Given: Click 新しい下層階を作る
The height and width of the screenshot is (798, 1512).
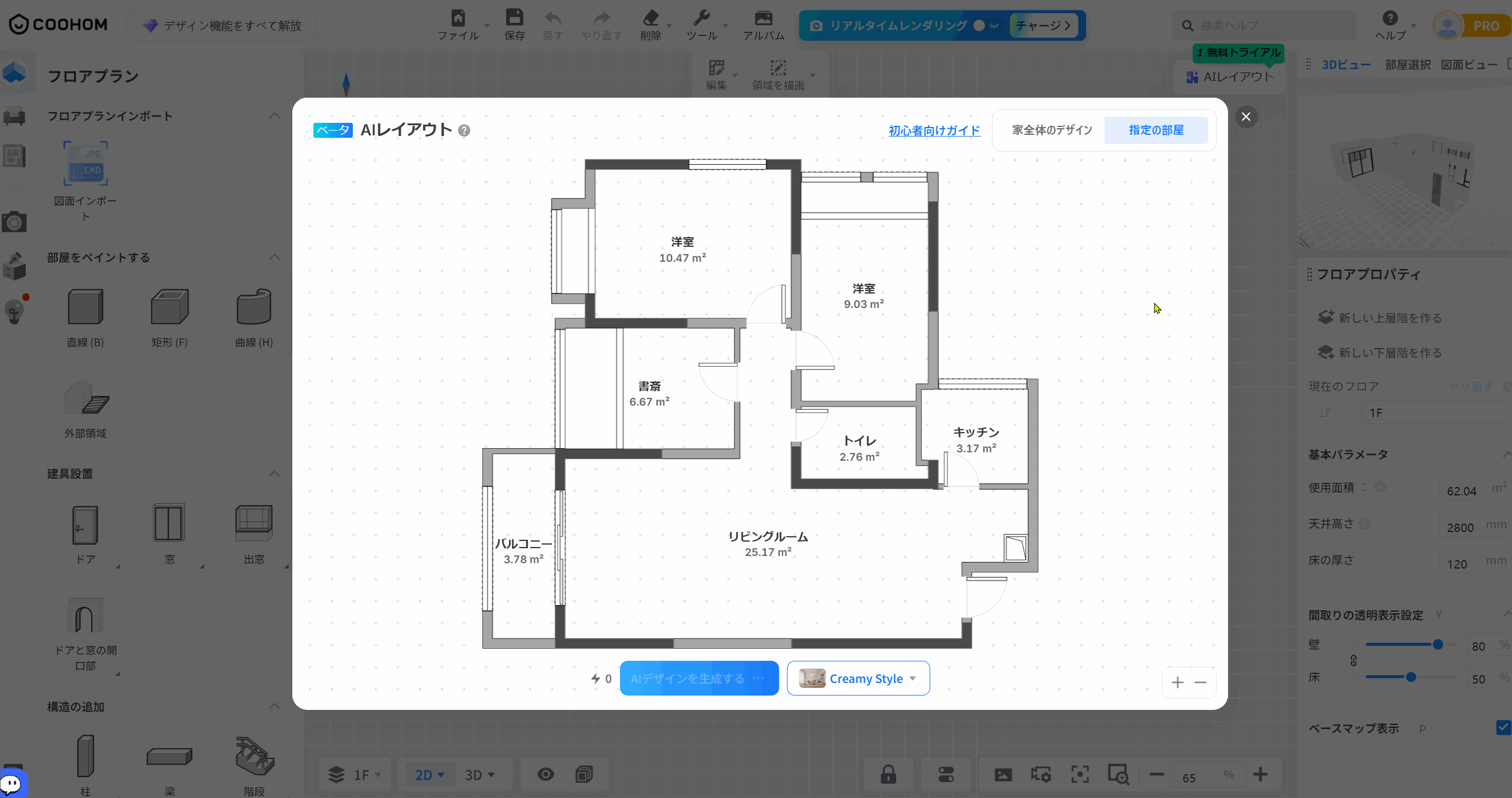Looking at the screenshot, I should (x=1380, y=352).
